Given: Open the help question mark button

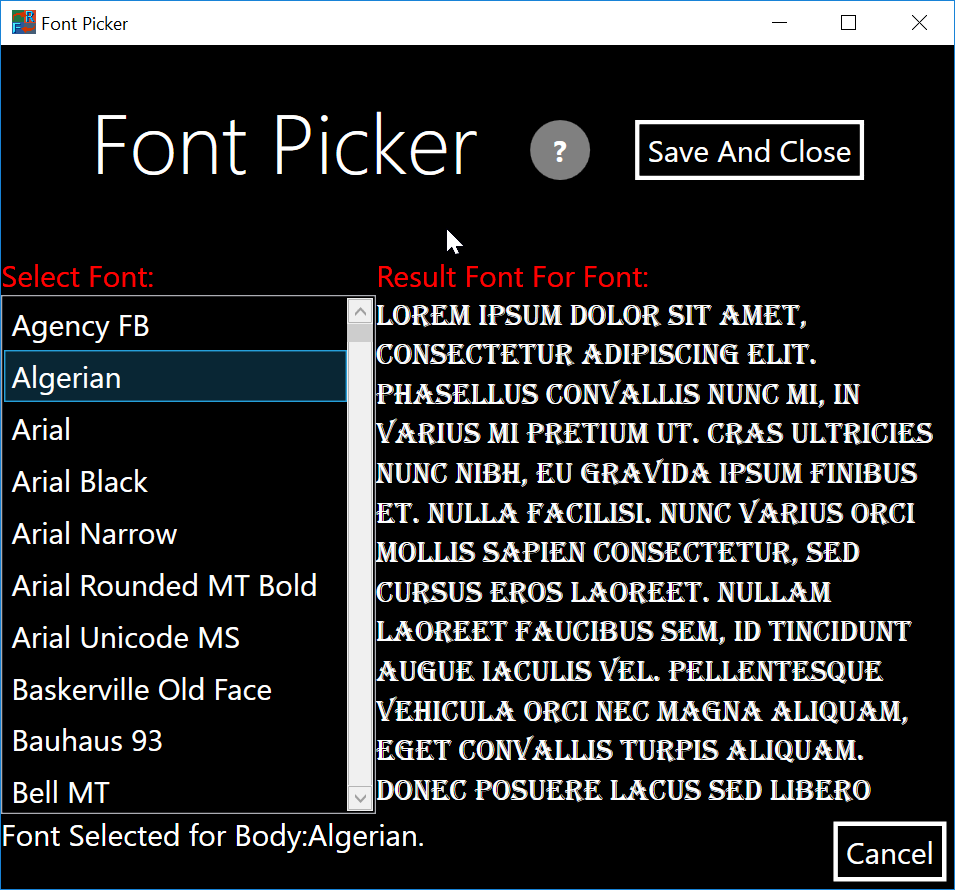Looking at the screenshot, I should [560, 150].
